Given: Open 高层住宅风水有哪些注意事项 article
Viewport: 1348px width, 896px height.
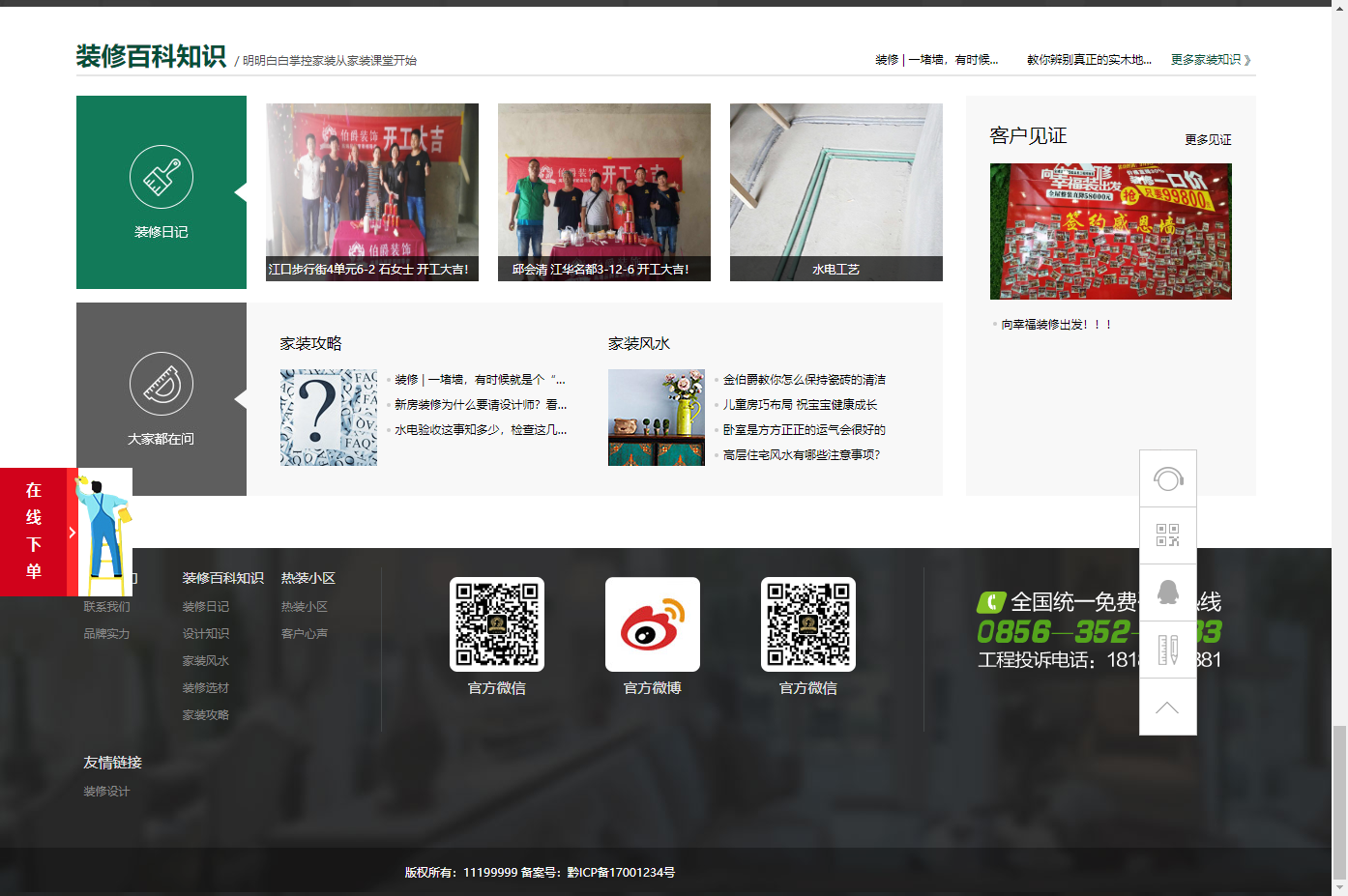Looking at the screenshot, I should click(802, 455).
